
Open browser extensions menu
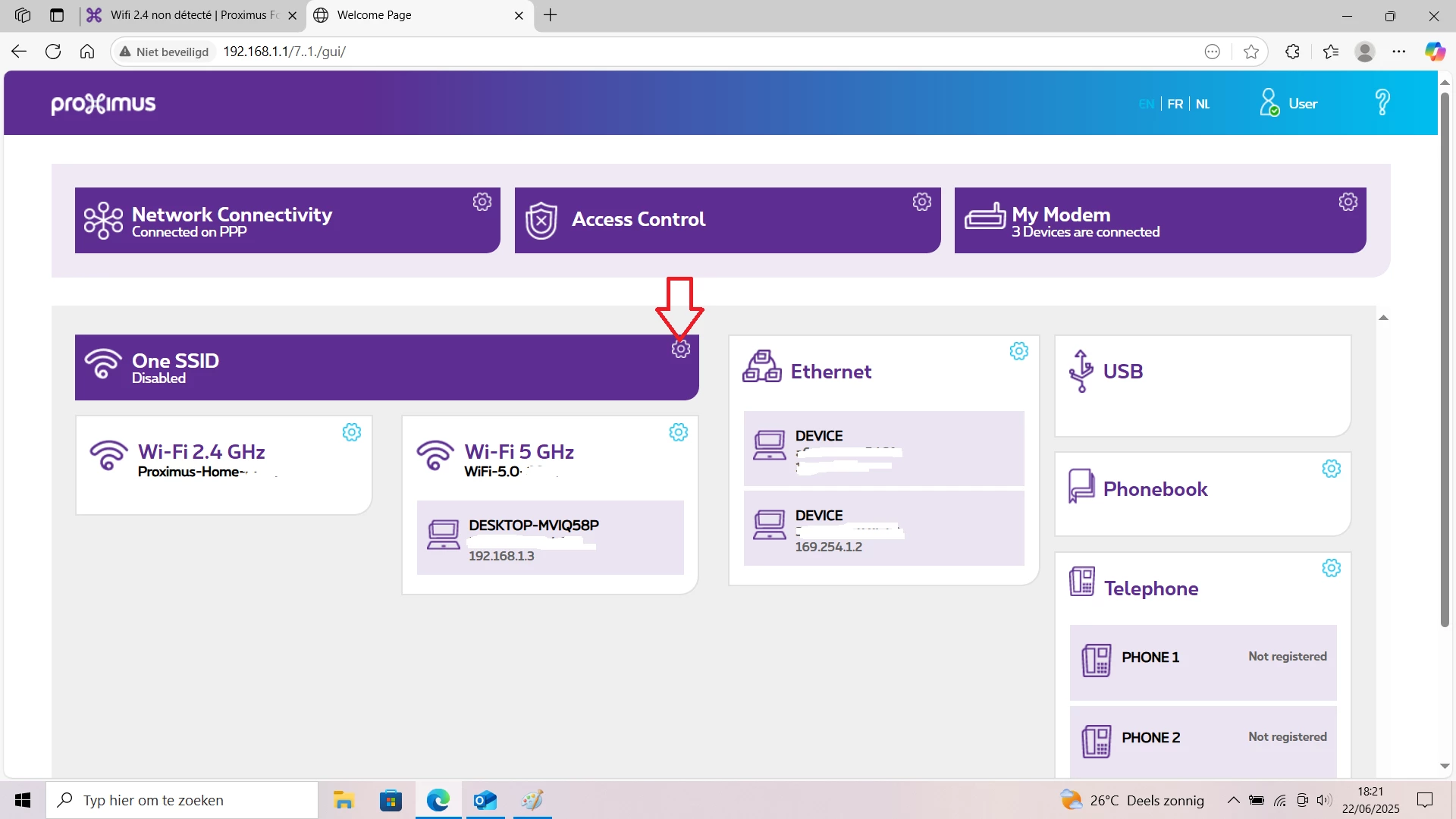point(1293,52)
